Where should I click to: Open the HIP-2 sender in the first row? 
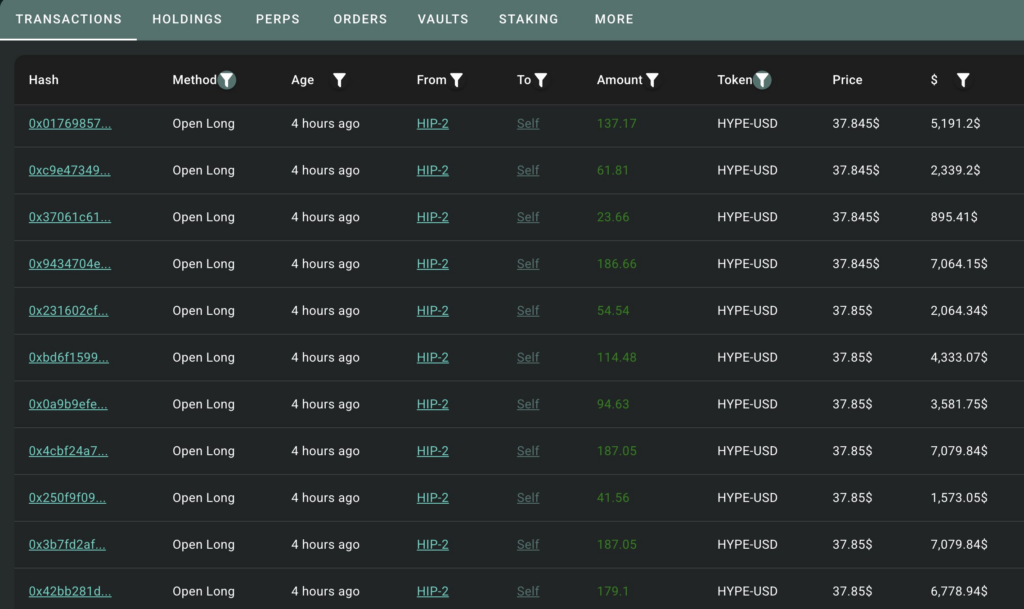tap(432, 123)
